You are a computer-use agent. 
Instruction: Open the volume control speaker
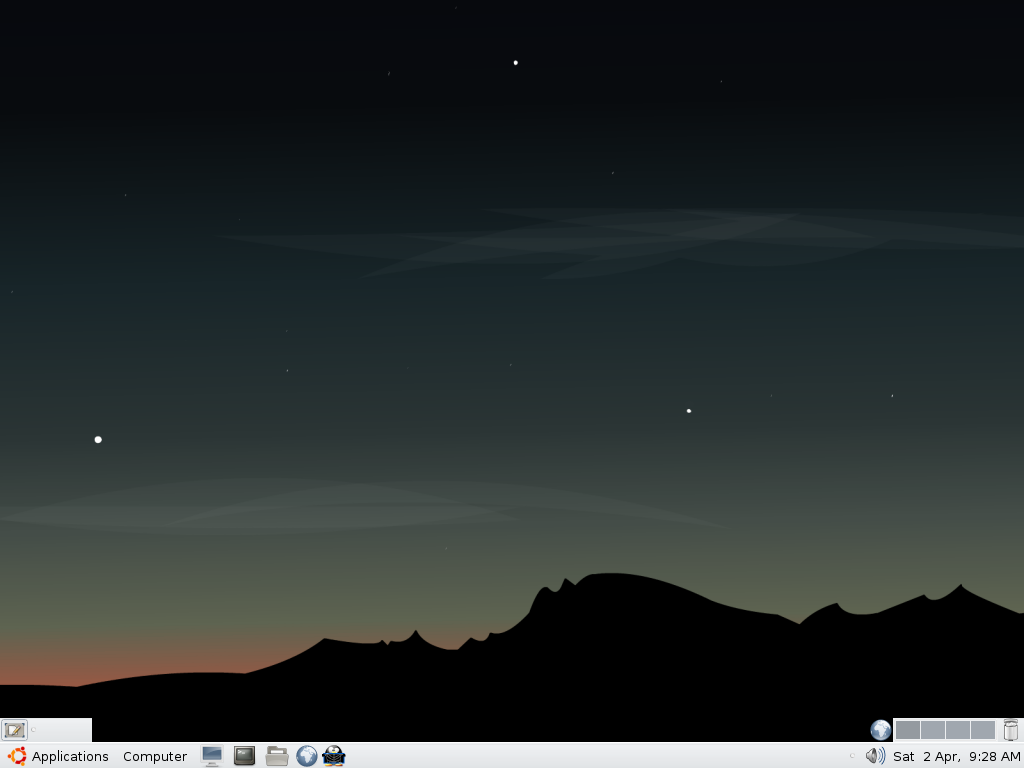(x=875, y=756)
